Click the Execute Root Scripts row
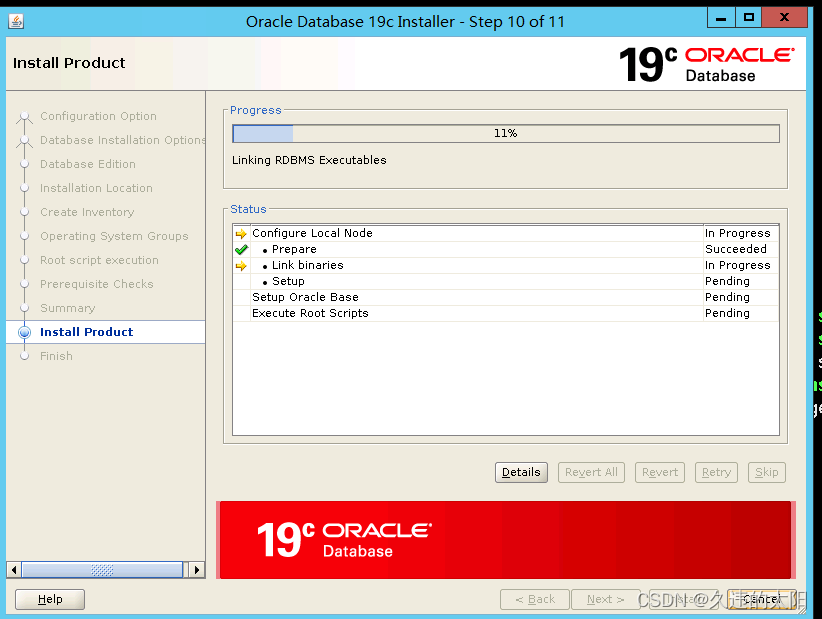 pyautogui.click(x=506, y=313)
